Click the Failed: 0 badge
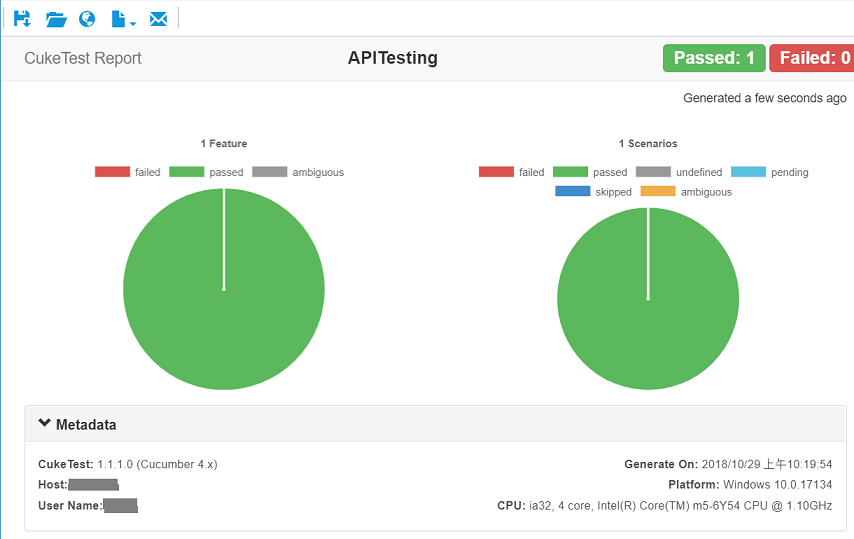Viewport: 854px width, 539px height. click(x=812, y=58)
